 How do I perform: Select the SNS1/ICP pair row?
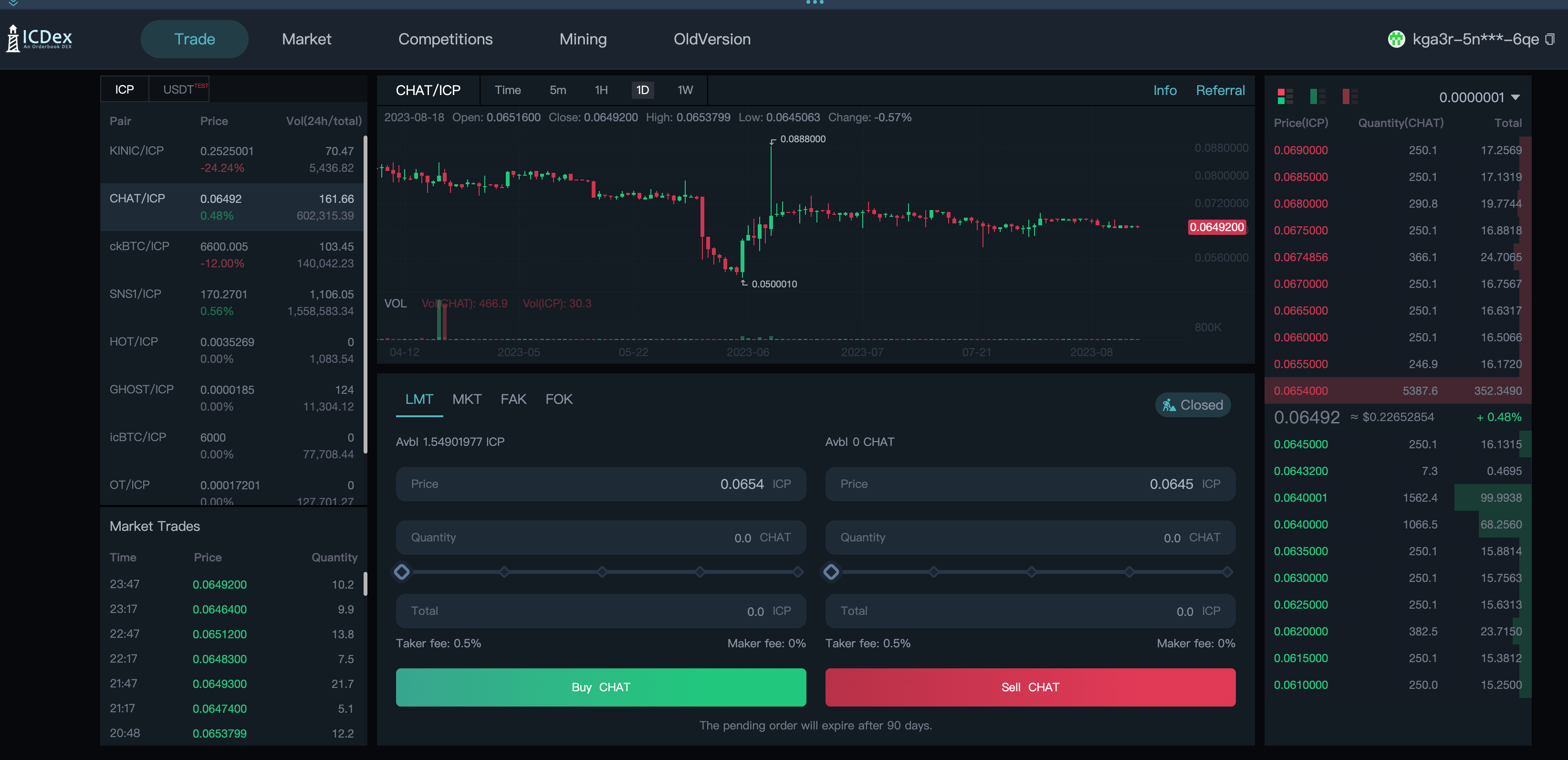(x=231, y=303)
